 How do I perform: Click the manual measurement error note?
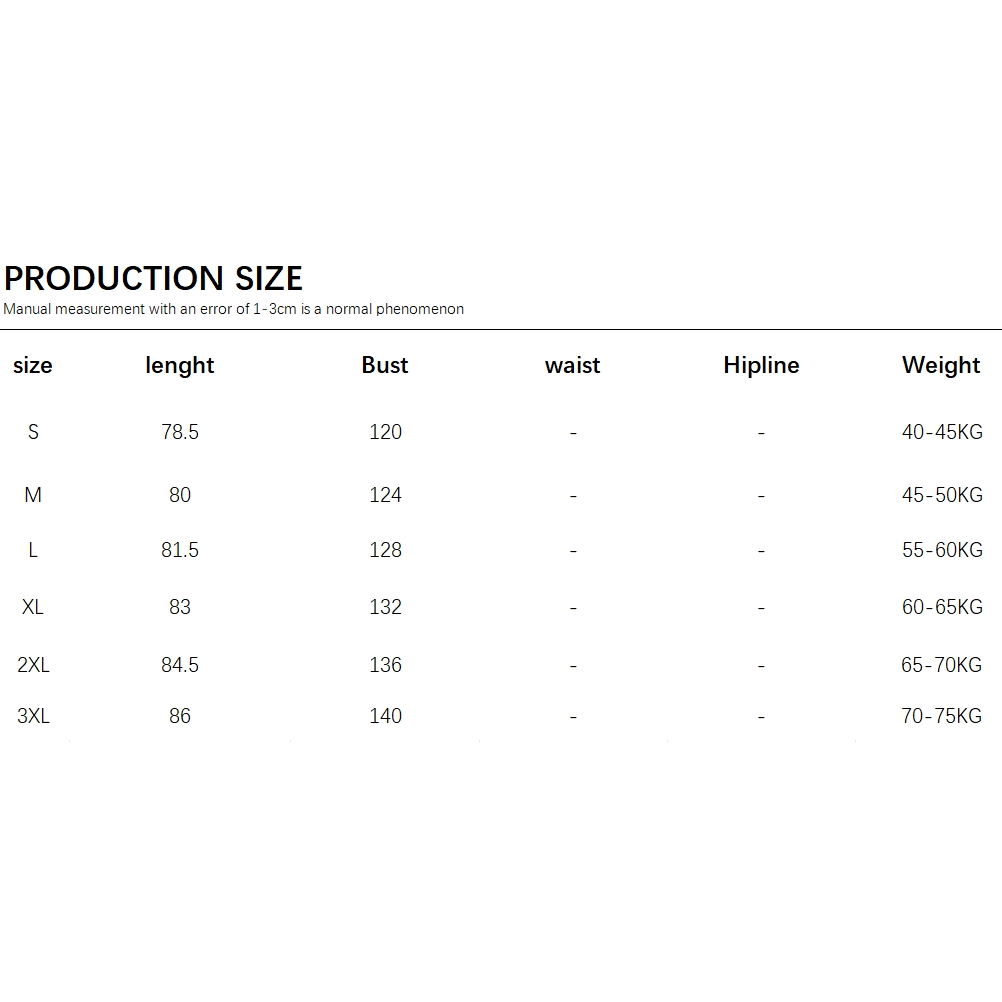coord(233,309)
